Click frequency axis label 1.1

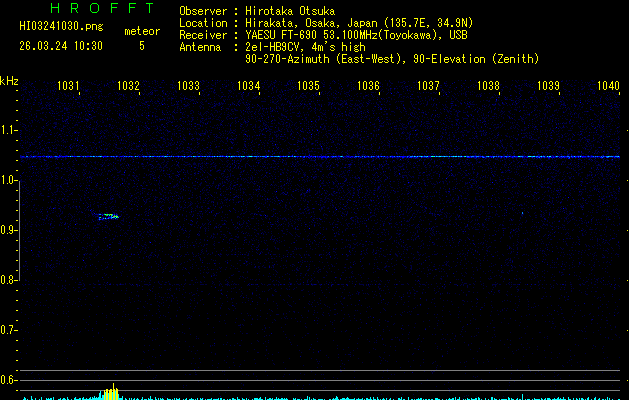(8, 130)
